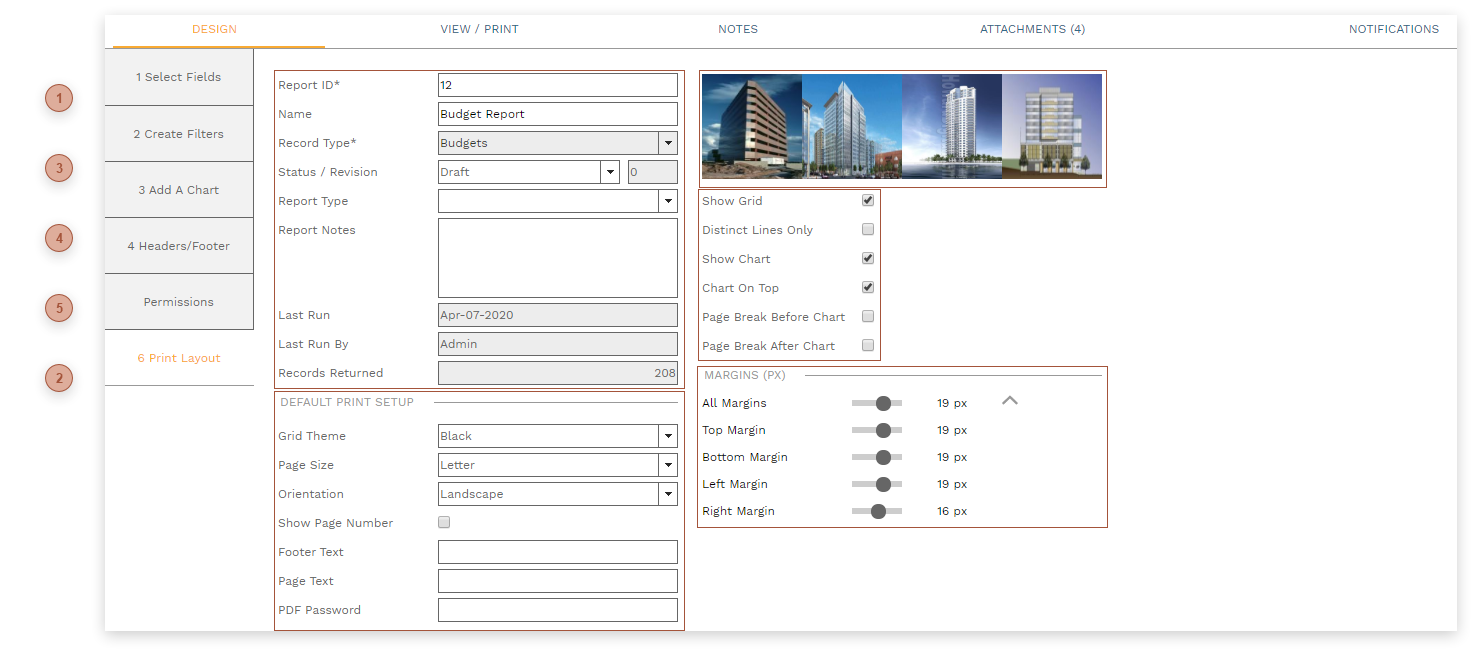The image size is (1476, 656).
Task: Go to the Select Fields step
Action: (179, 77)
